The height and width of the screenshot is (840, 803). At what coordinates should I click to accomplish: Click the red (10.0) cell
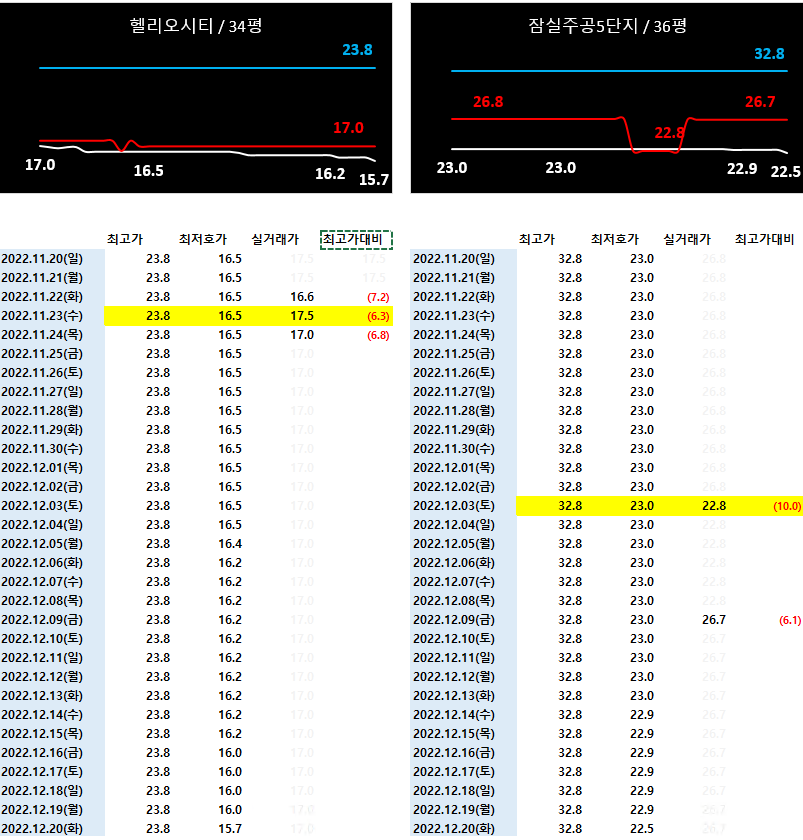[787, 506]
